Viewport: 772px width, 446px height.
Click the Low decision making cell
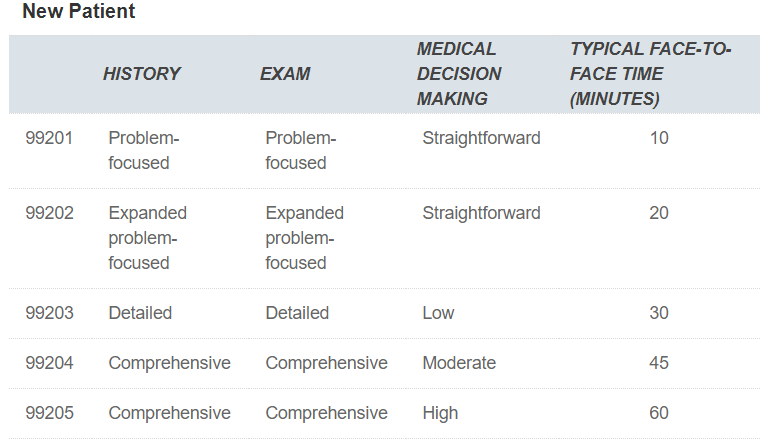tap(438, 313)
